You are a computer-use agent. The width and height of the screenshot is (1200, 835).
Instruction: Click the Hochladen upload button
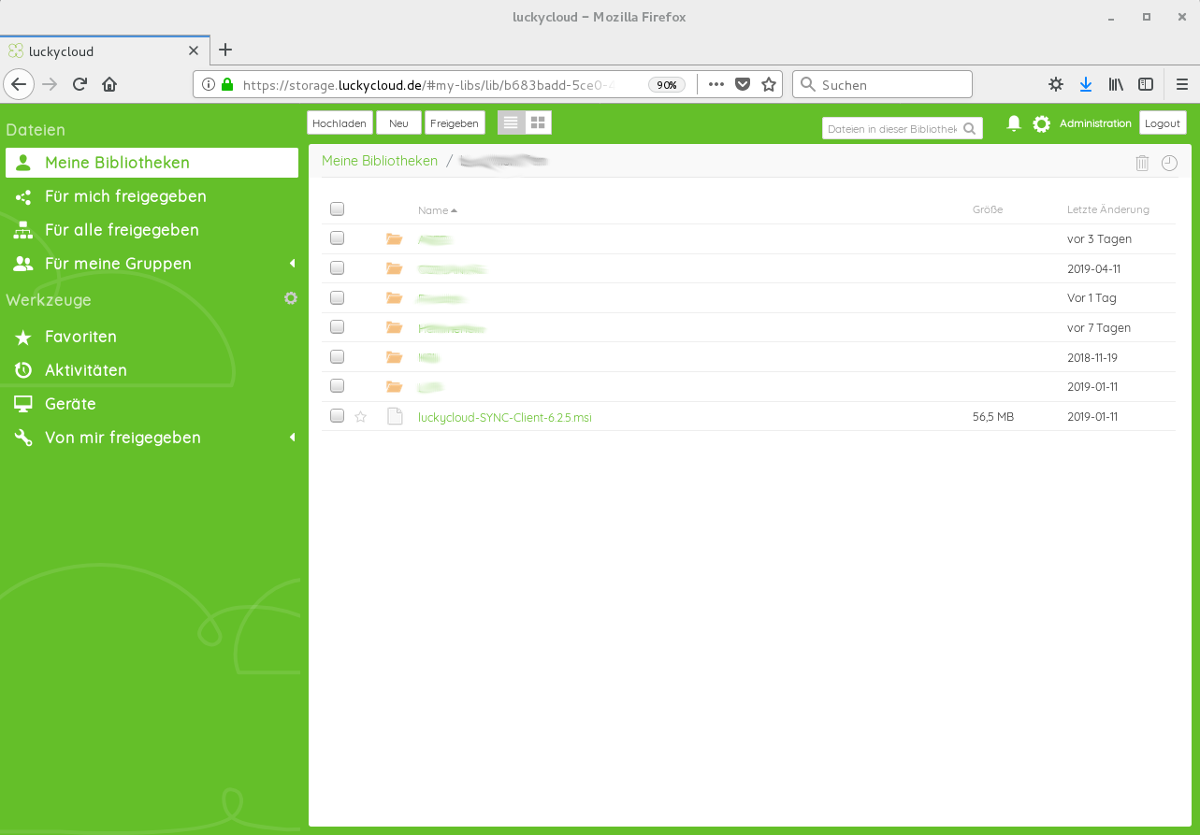tap(340, 123)
